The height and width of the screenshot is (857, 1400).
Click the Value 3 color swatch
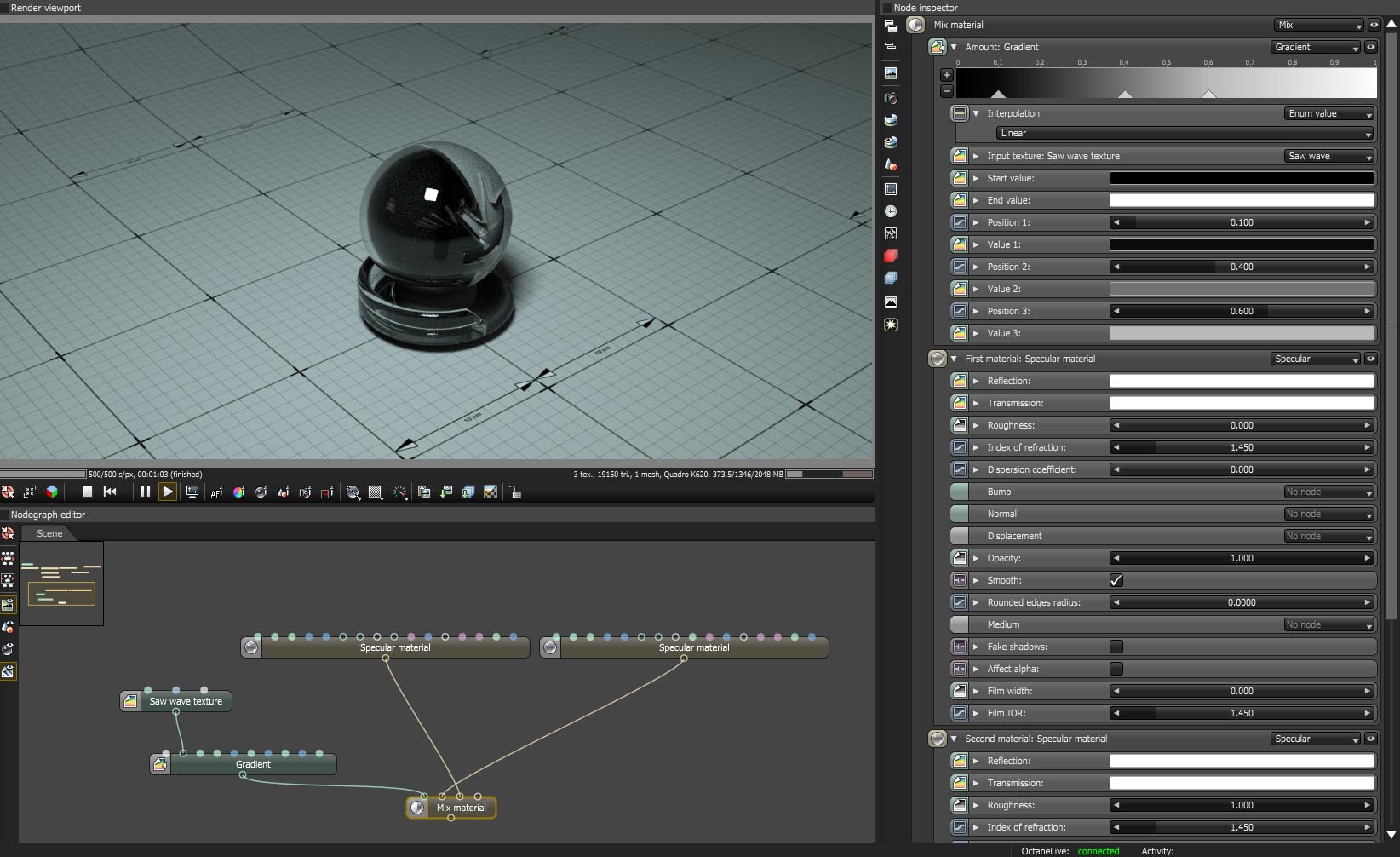[x=1242, y=333]
